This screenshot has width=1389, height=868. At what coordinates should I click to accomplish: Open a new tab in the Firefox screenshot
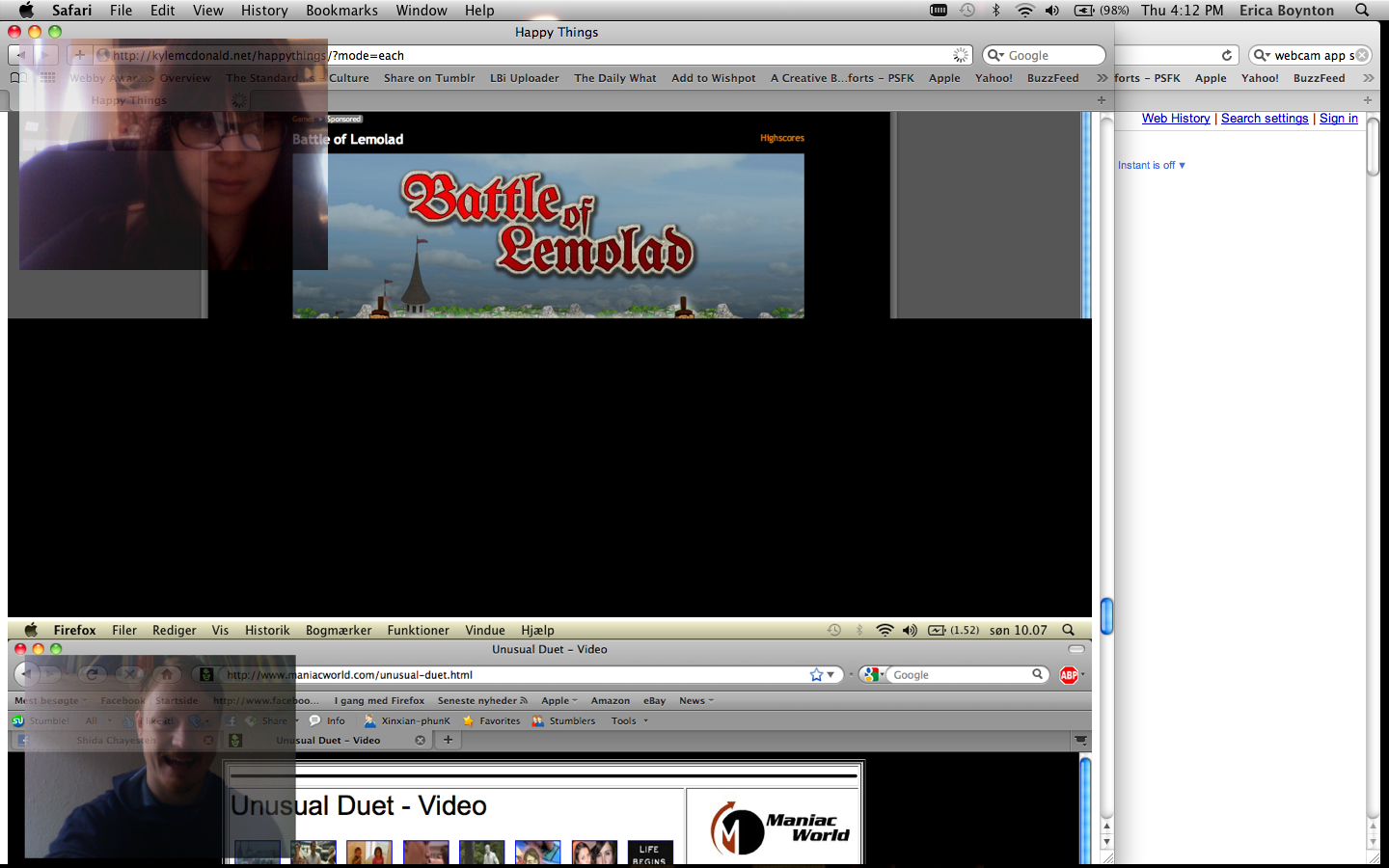tap(448, 741)
